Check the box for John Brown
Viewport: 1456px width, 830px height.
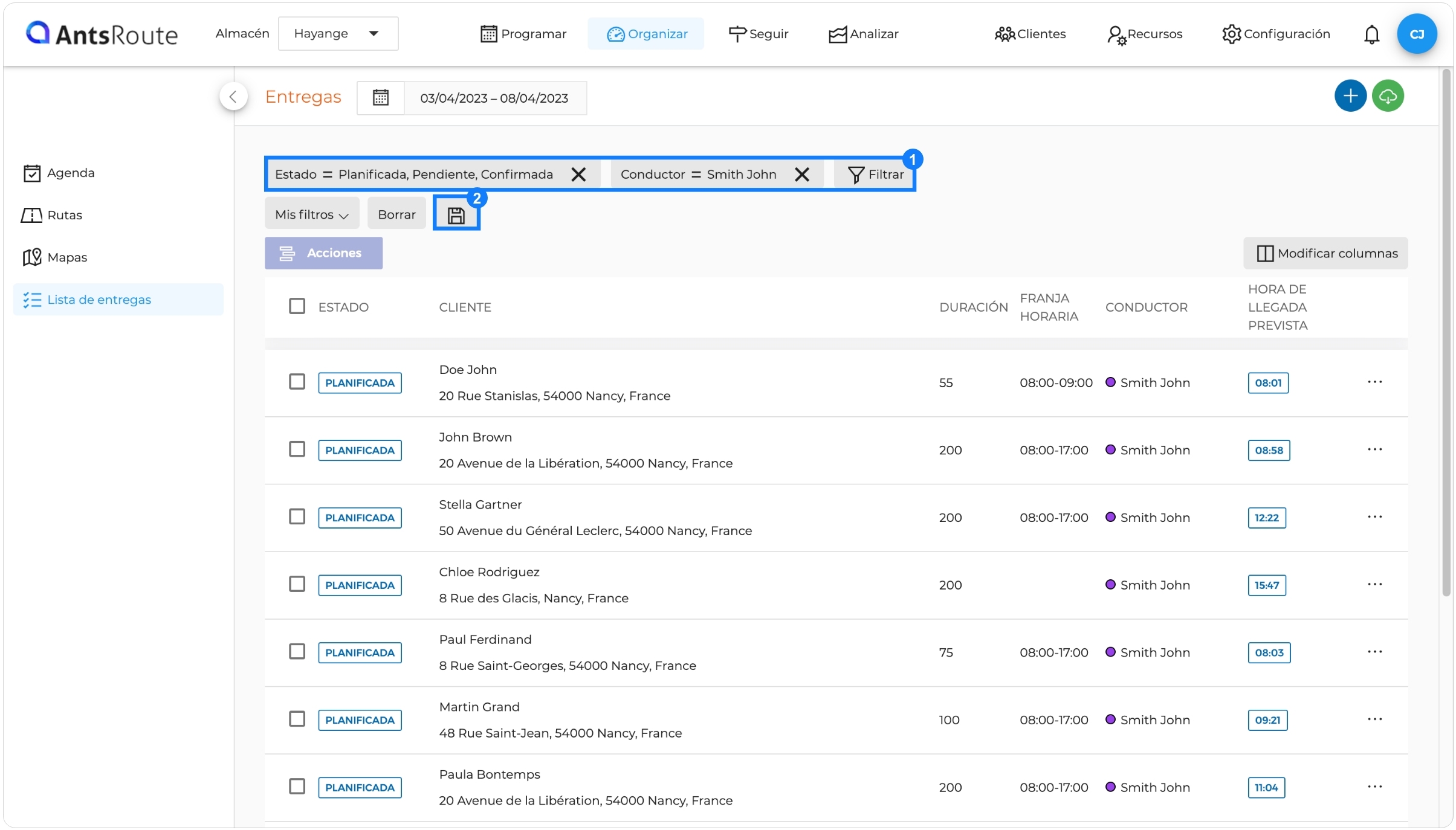click(x=297, y=449)
